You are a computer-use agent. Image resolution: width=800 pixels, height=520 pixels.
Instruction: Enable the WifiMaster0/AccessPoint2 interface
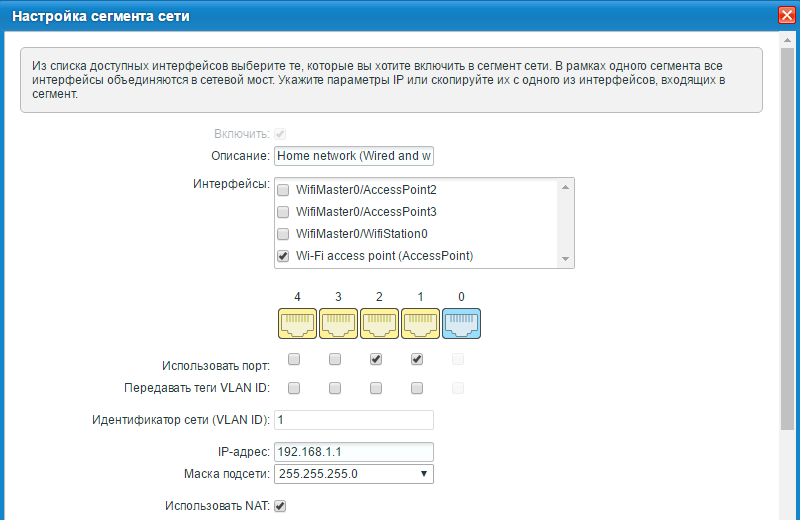click(283, 190)
